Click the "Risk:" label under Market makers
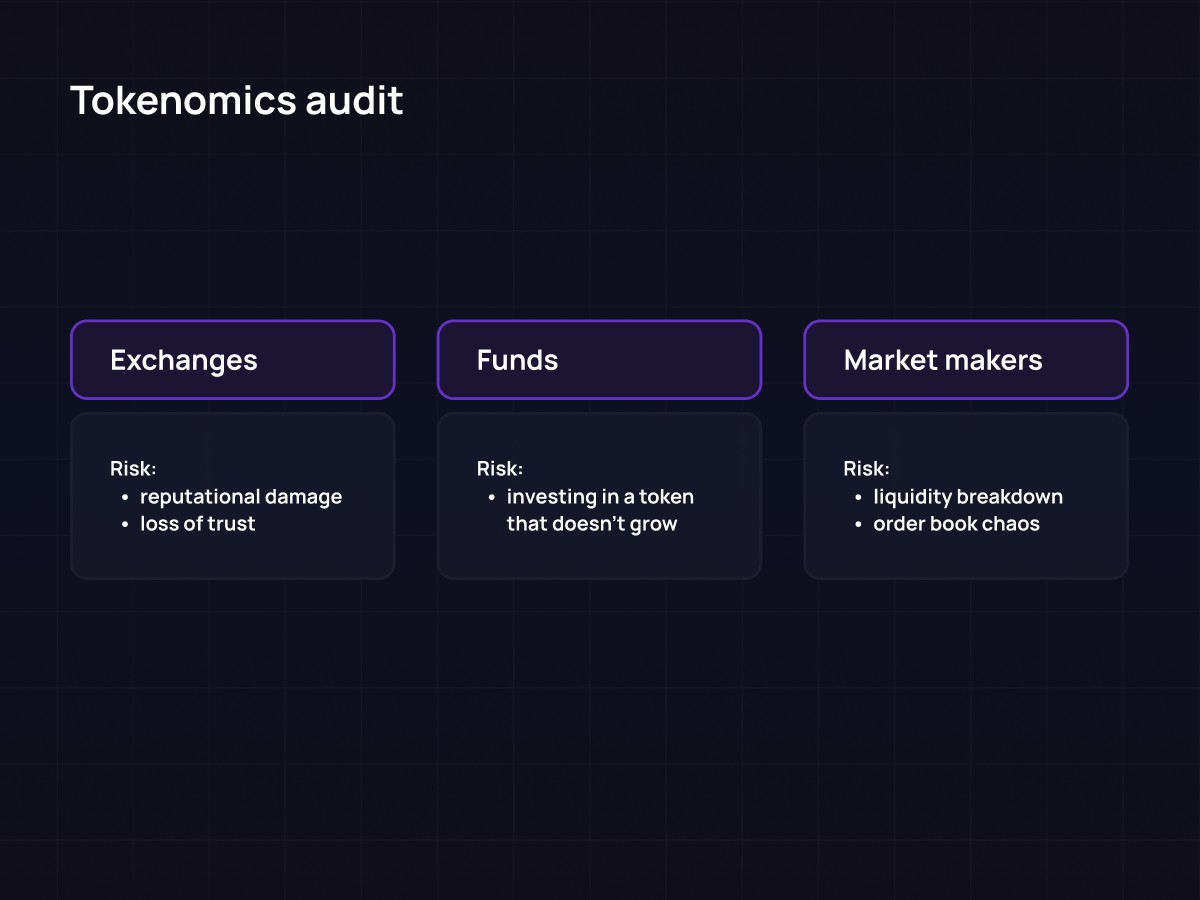Viewport: 1200px width, 900px height. (867, 468)
